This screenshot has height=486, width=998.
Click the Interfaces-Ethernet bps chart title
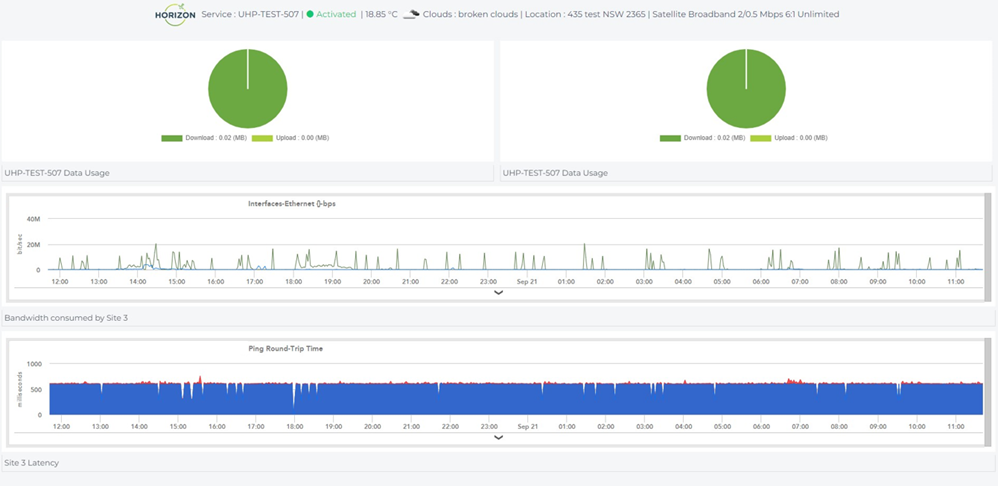click(x=292, y=204)
